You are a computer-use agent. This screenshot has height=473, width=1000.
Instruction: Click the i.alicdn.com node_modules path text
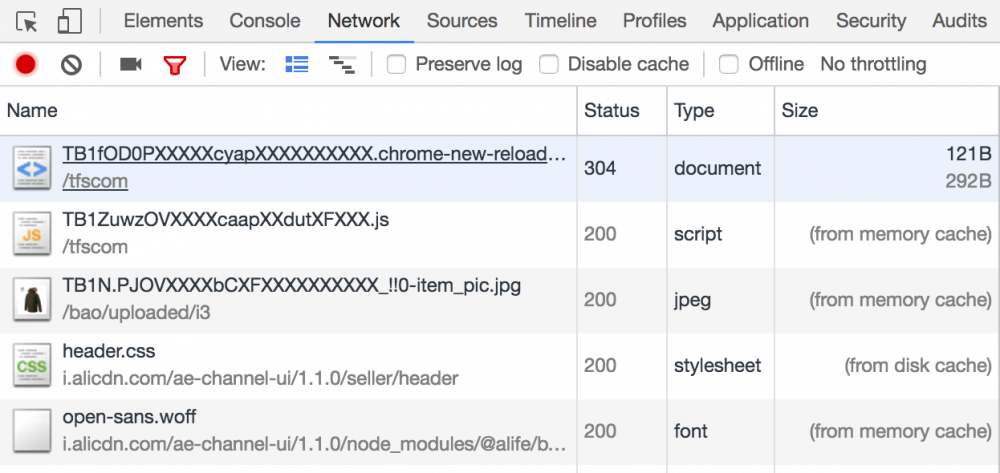pyautogui.click(x=314, y=444)
